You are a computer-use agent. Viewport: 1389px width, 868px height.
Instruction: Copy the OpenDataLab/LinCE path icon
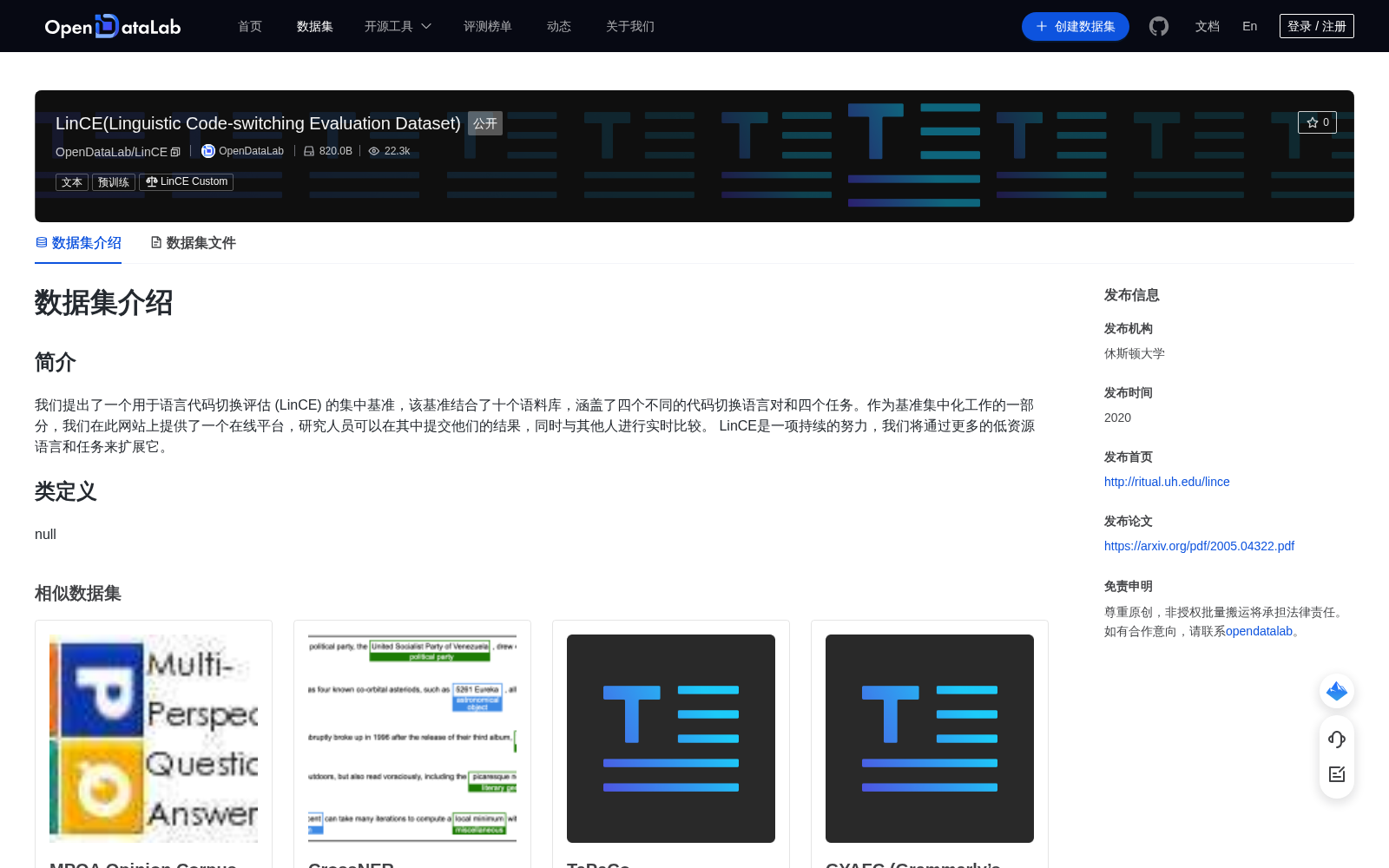(x=175, y=152)
